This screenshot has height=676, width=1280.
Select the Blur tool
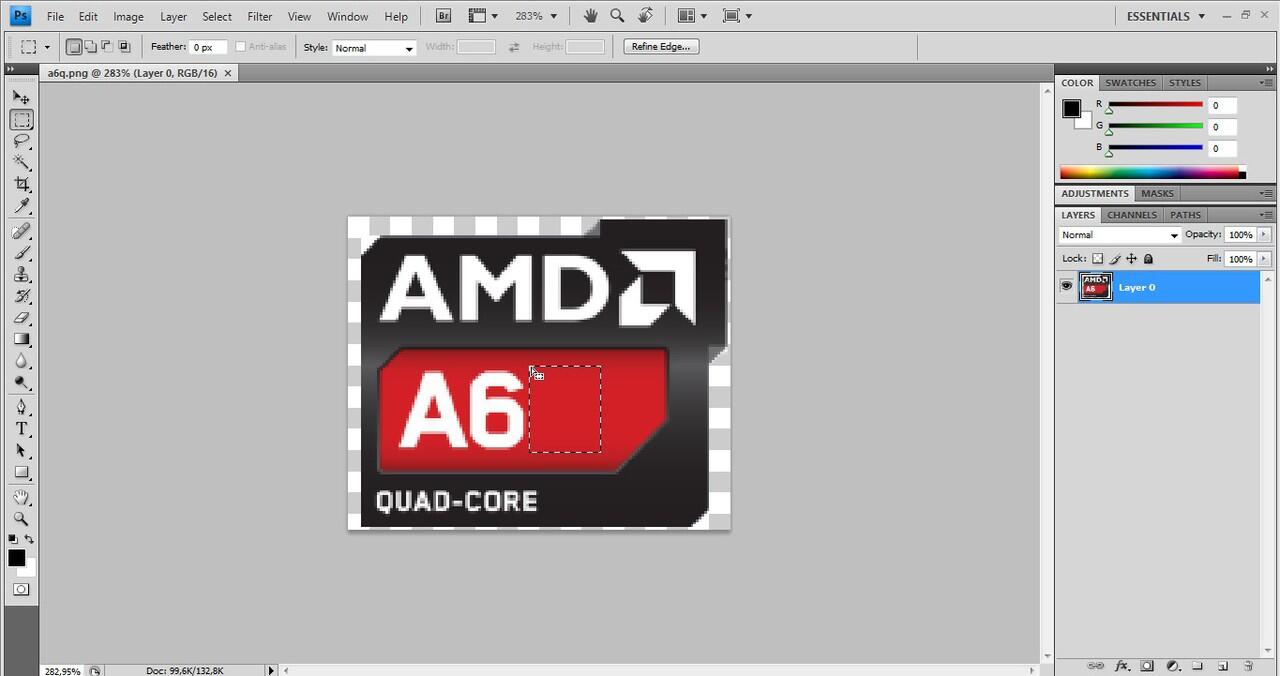tap(21, 361)
